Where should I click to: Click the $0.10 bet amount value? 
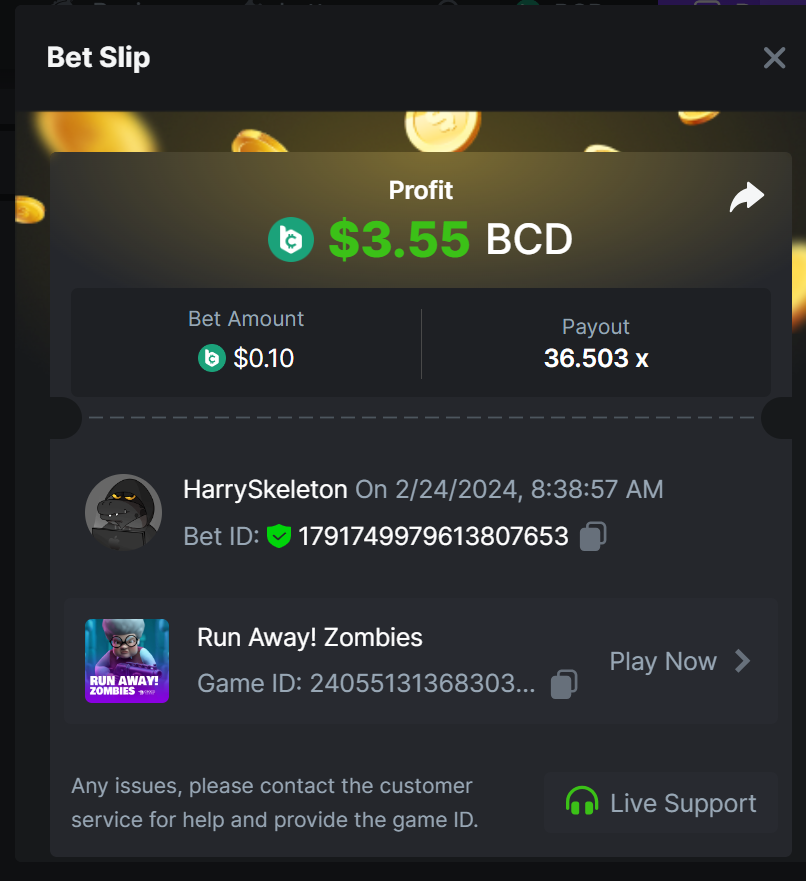pos(263,358)
